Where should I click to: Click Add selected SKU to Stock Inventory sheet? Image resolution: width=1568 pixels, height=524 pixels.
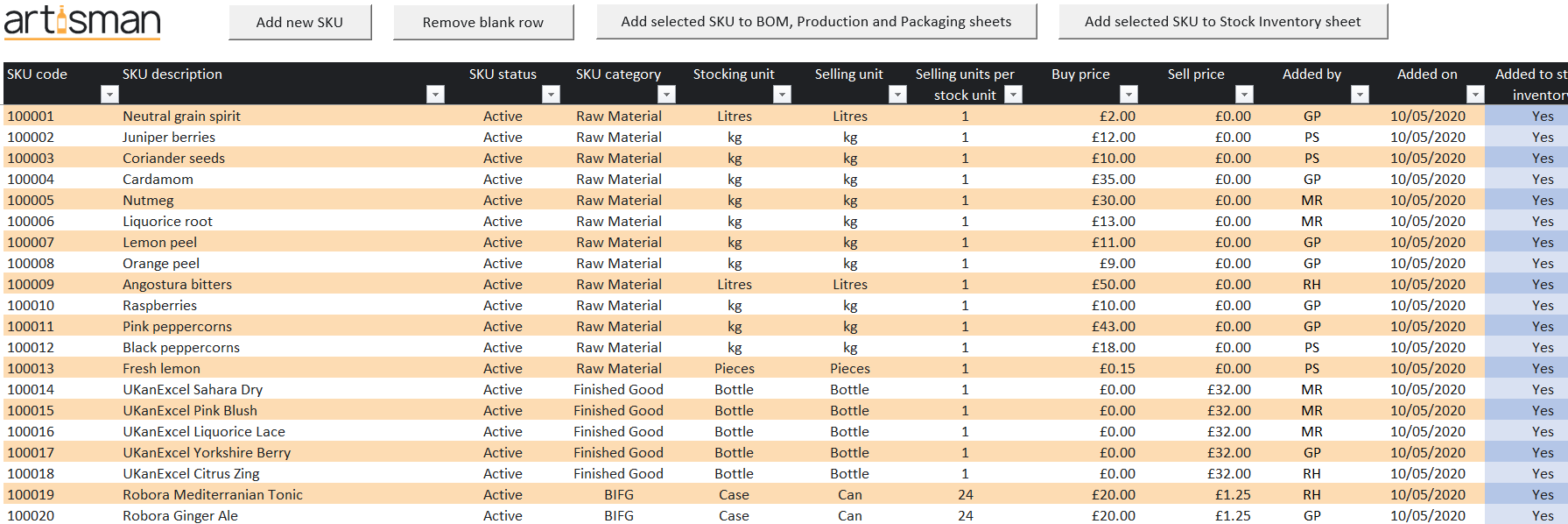pyautogui.click(x=1222, y=22)
